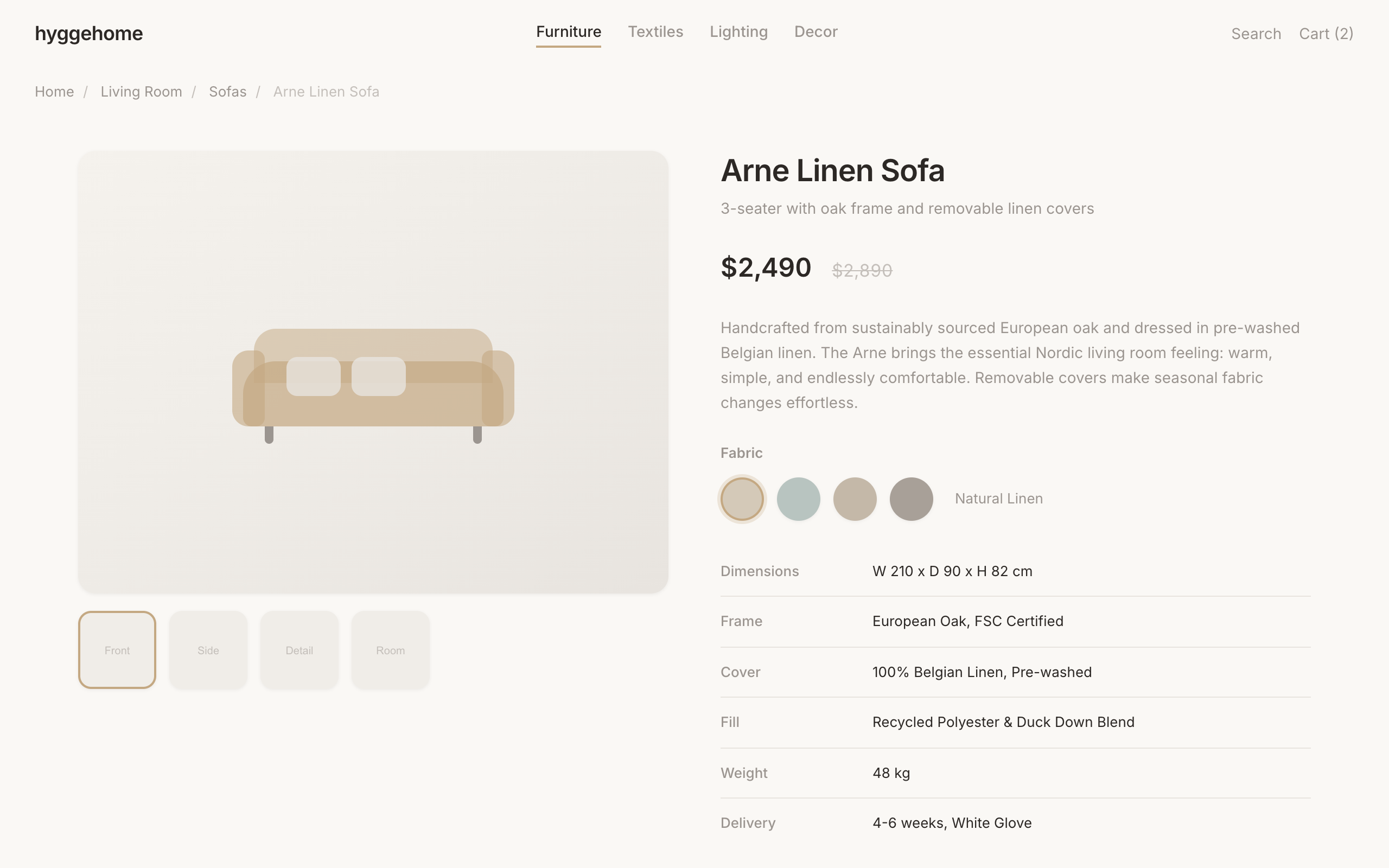
Task: Switch to the Textiles section
Action: pos(656,31)
